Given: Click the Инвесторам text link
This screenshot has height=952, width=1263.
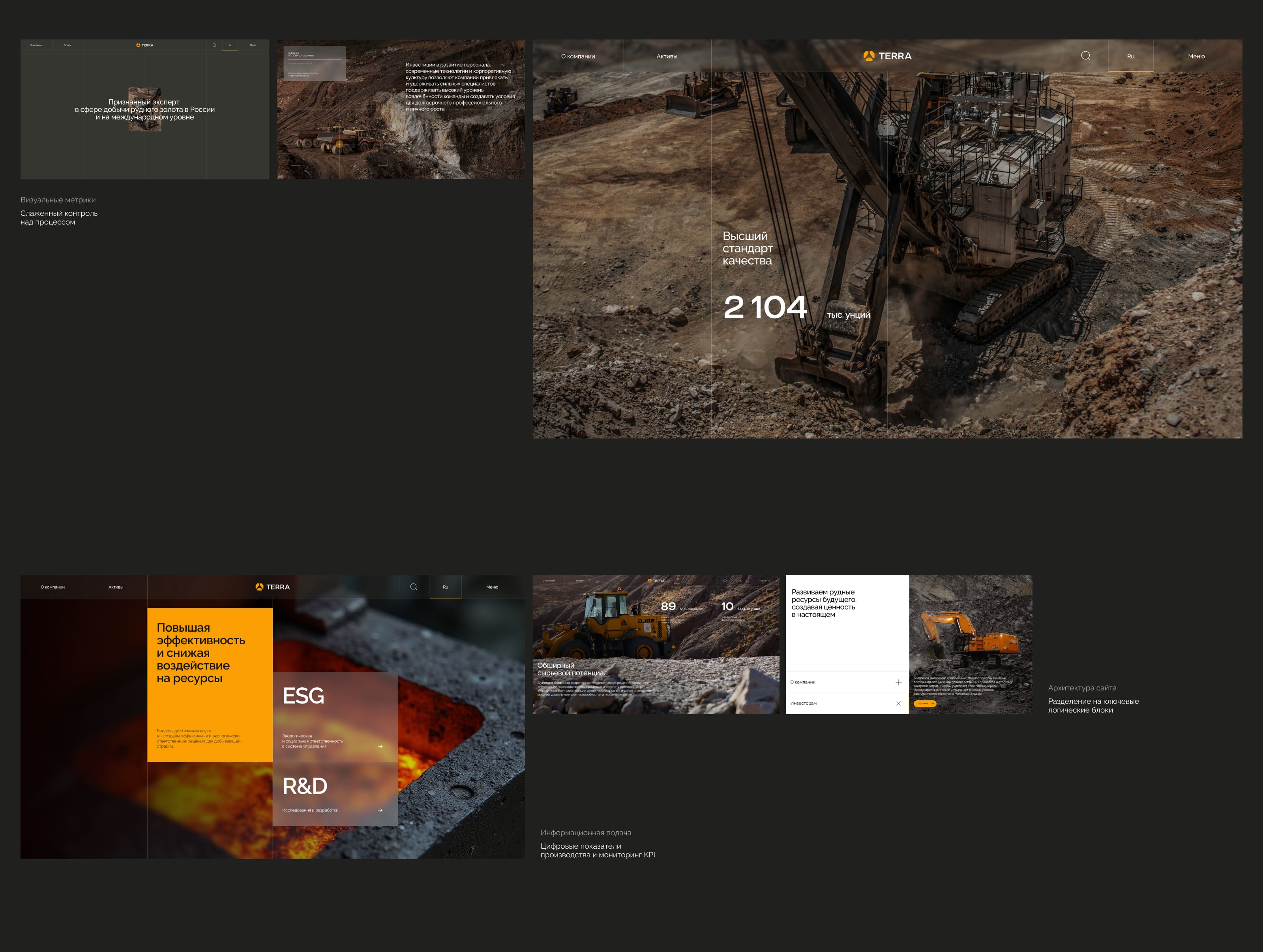Looking at the screenshot, I should 803,703.
